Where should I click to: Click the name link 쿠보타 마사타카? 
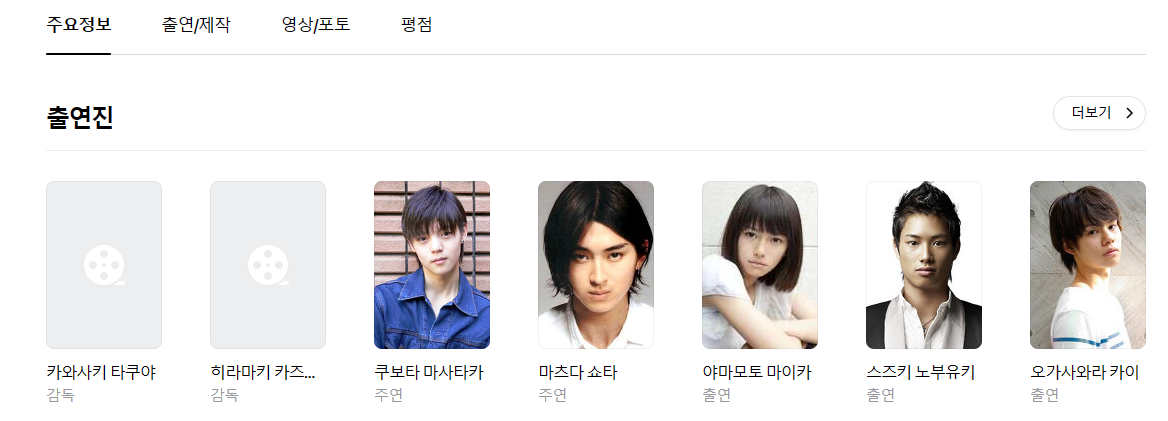(x=429, y=373)
